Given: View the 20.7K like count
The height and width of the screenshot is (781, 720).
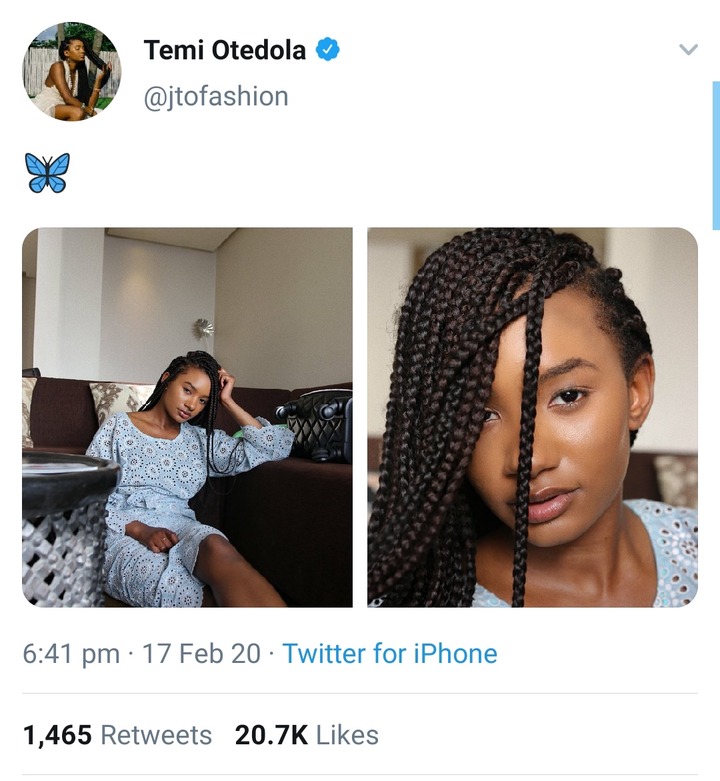Looking at the screenshot, I should tap(271, 735).
